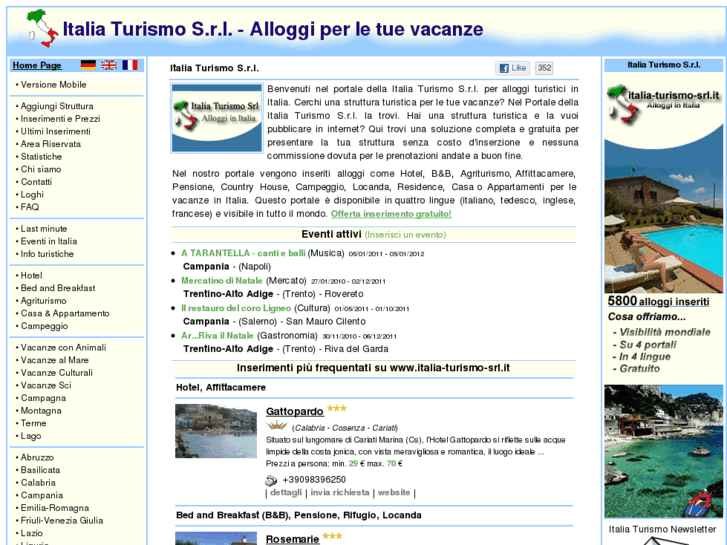Screen dimensions: 727x545
Task: Open the Gattopardo hotel photo thumbnail
Action: (x=216, y=431)
